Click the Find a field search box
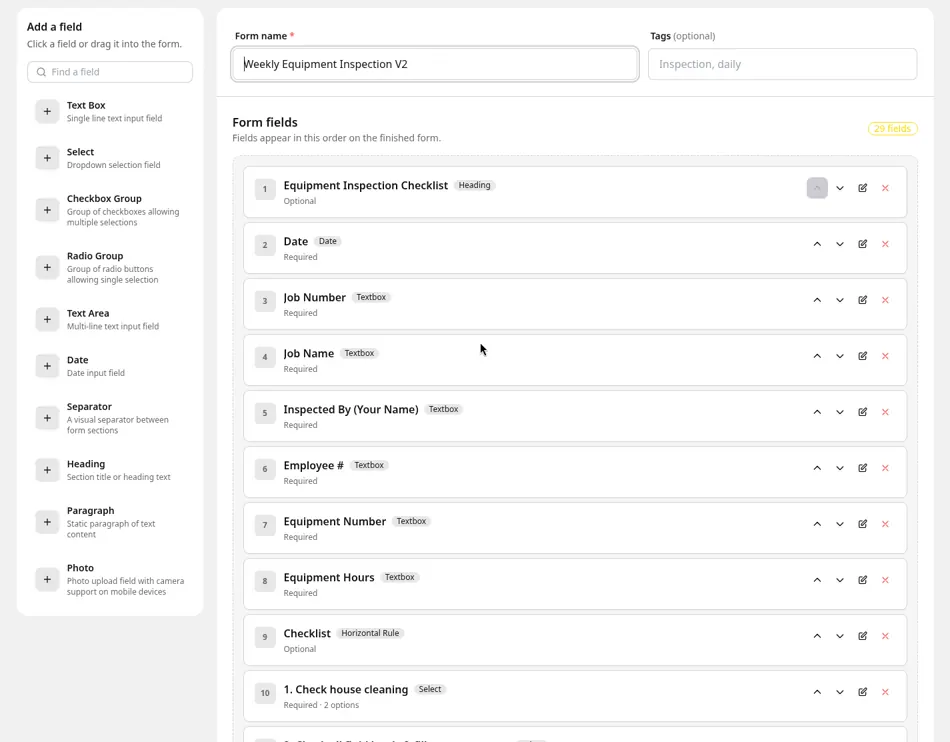950x742 pixels. (x=110, y=72)
